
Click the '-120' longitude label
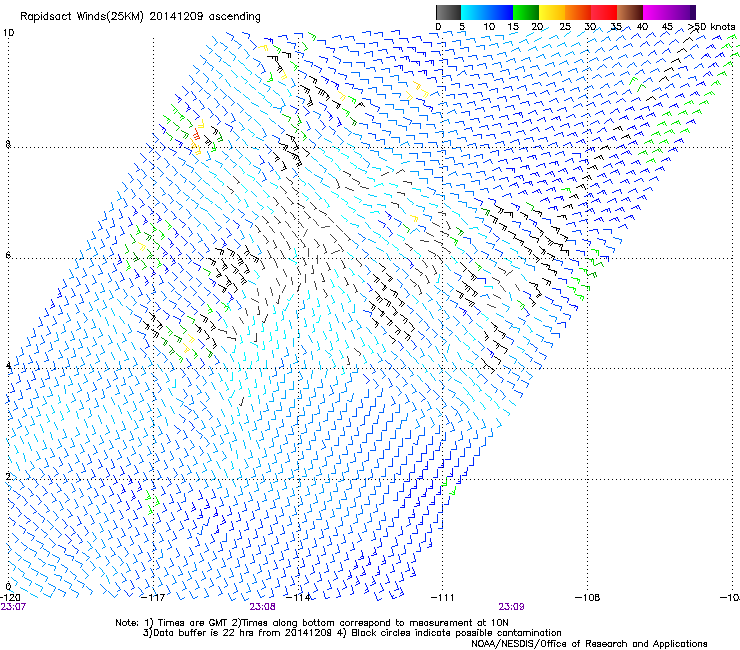click(x=11, y=598)
